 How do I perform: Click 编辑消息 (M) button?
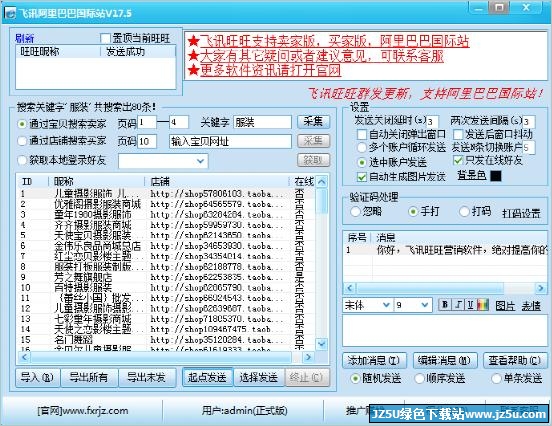445,361
